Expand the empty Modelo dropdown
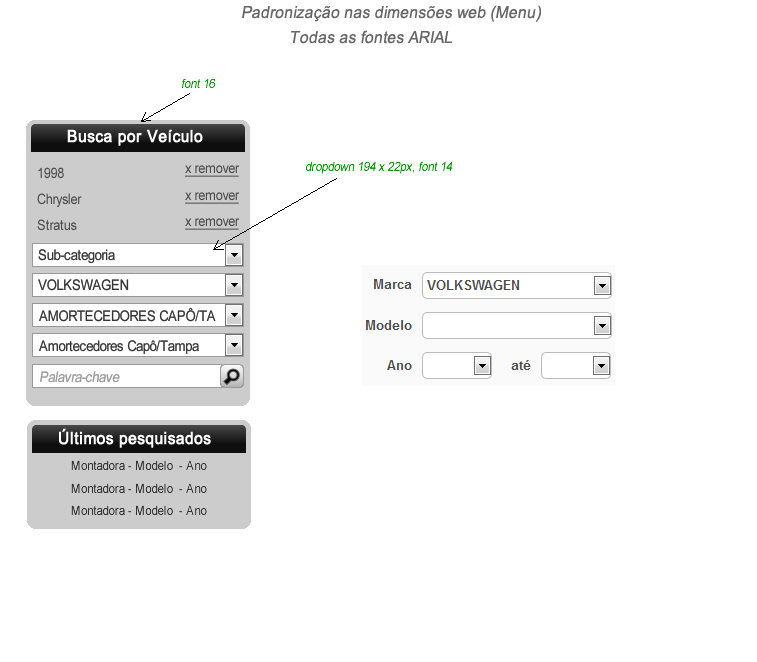This screenshot has height=662, width=757. click(x=516, y=325)
